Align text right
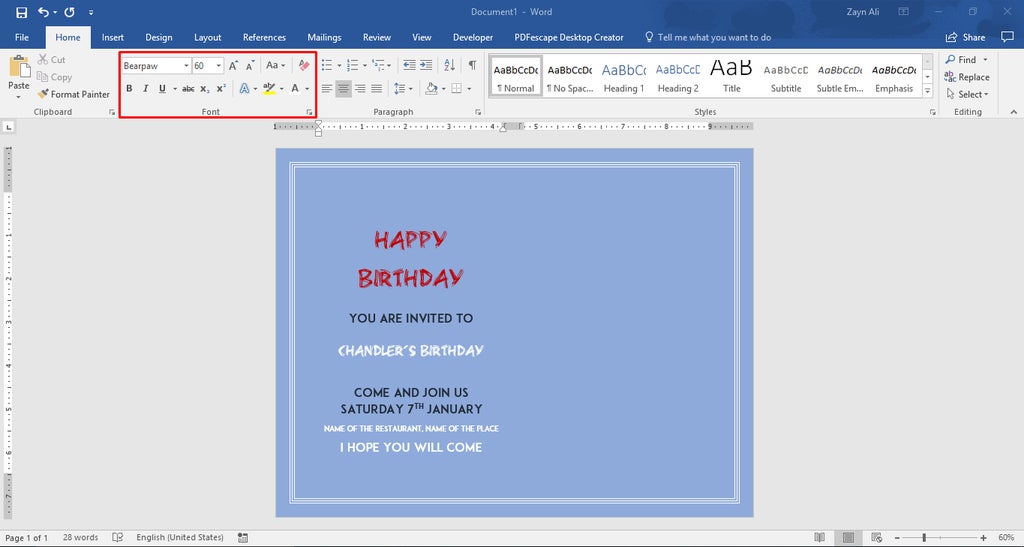 (x=360, y=89)
